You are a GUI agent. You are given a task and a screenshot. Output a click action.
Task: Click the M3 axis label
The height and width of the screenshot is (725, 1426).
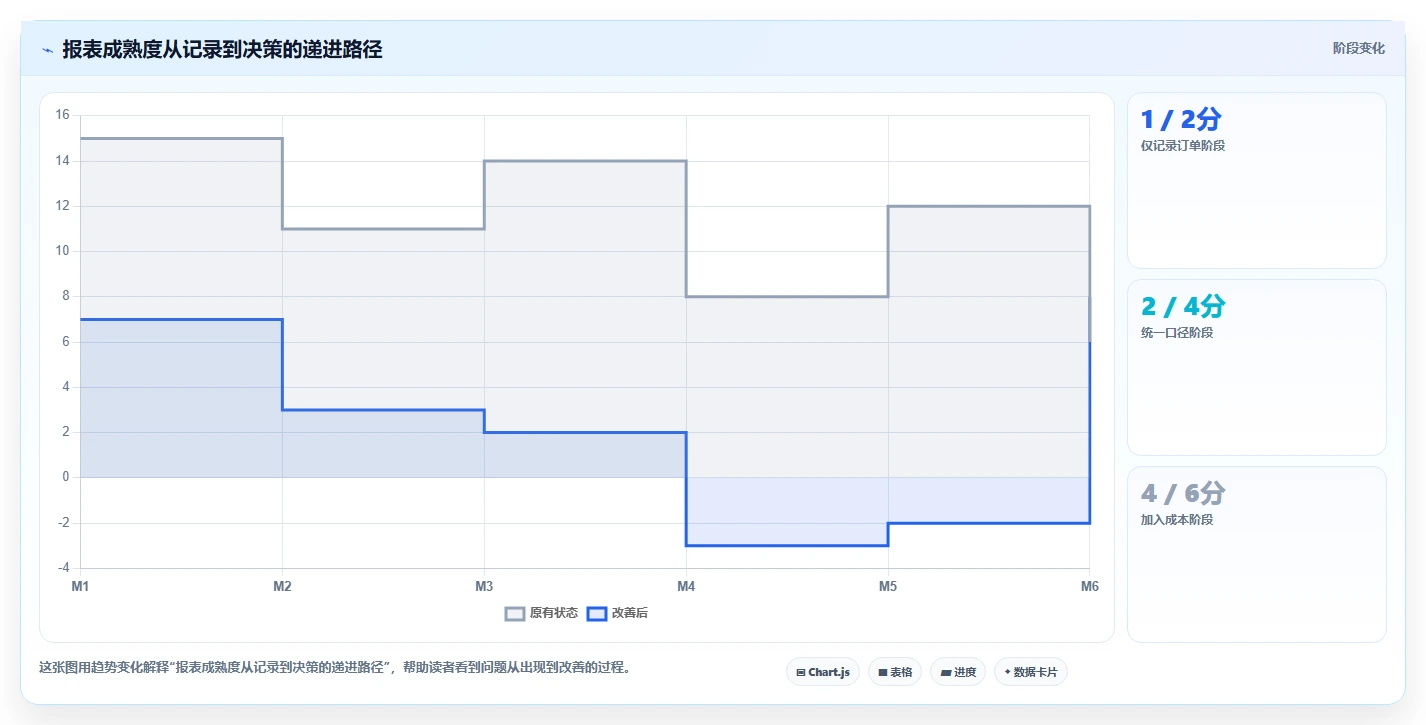[x=484, y=587]
